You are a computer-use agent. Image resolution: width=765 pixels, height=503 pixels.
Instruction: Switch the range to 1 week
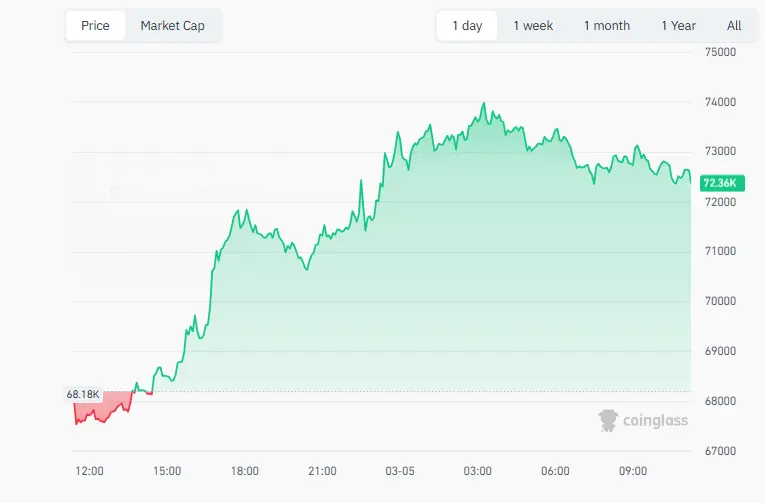[533, 26]
